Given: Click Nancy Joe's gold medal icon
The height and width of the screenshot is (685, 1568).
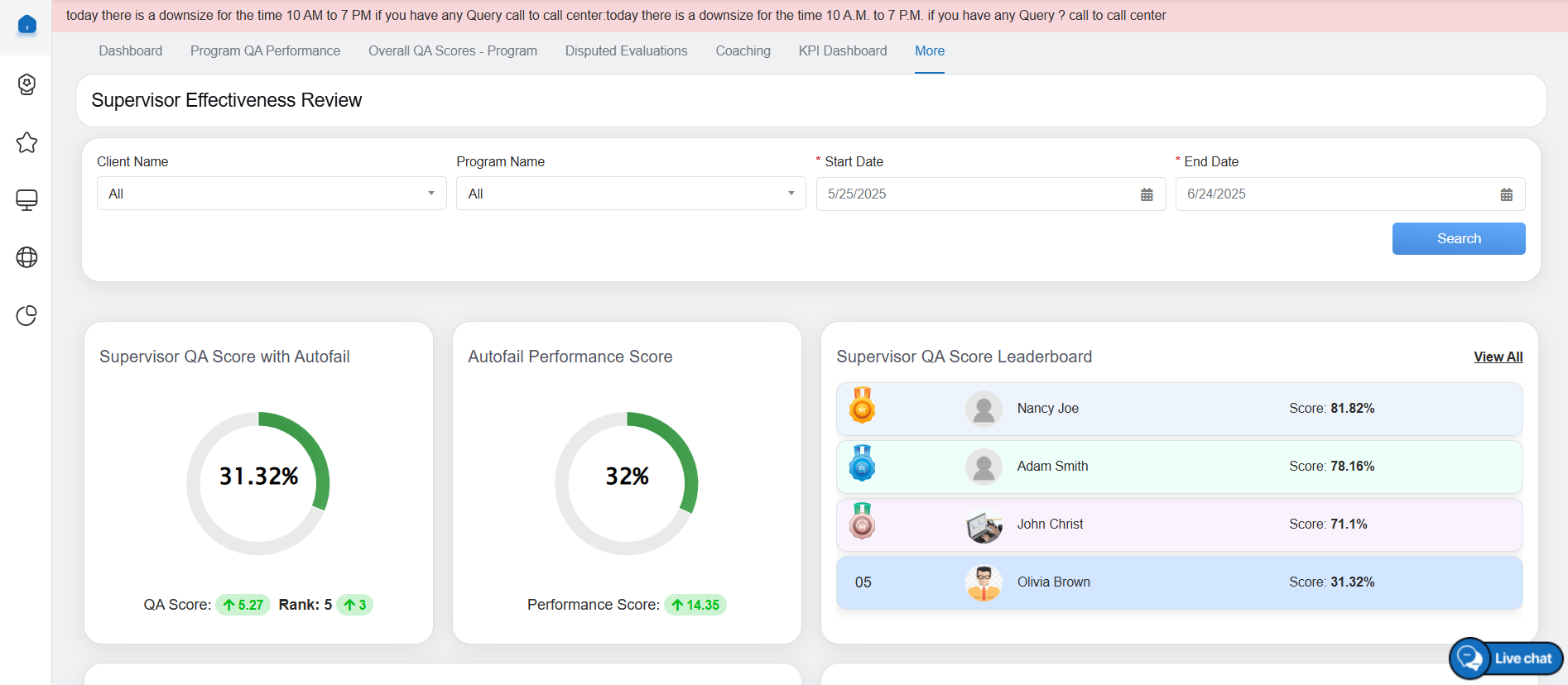Looking at the screenshot, I should coord(862,406).
